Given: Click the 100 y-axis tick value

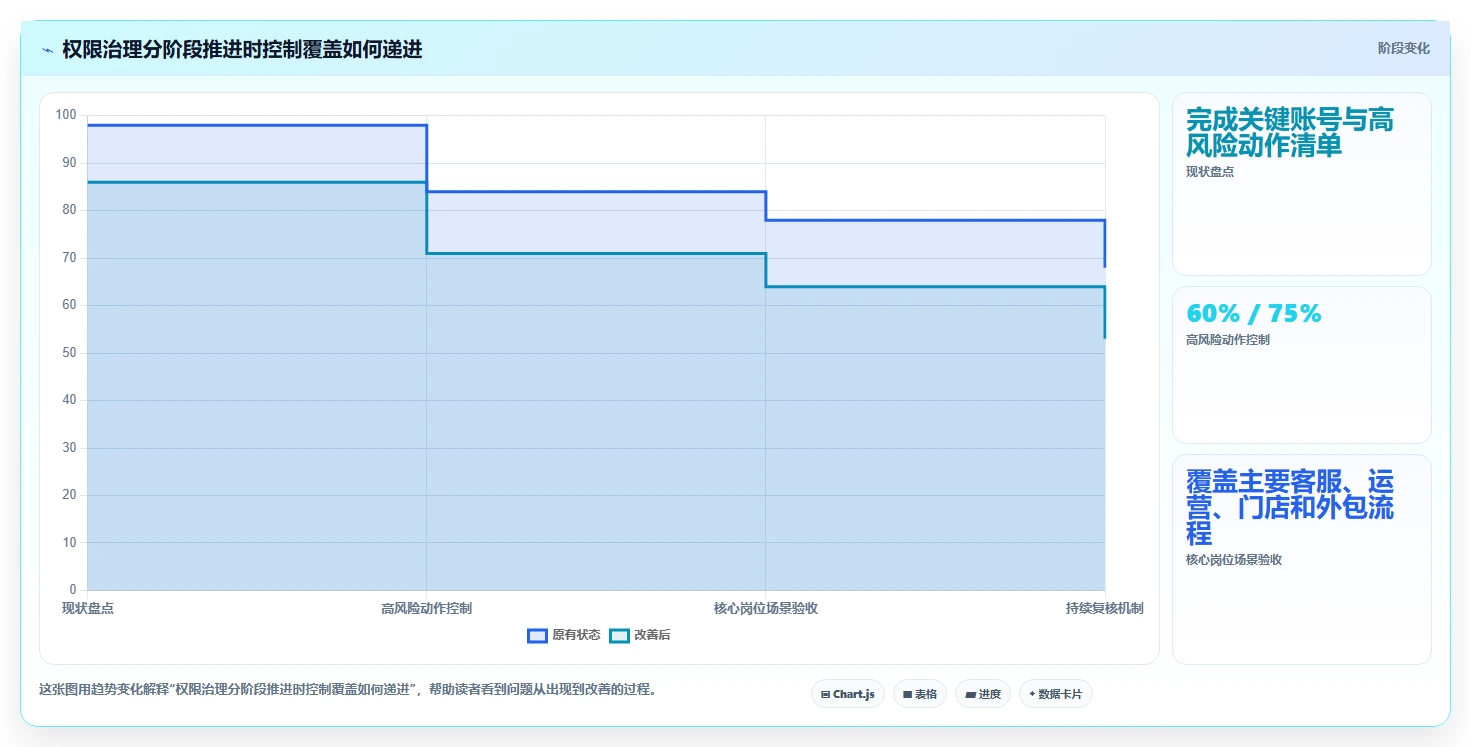Looking at the screenshot, I should [x=66, y=115].
